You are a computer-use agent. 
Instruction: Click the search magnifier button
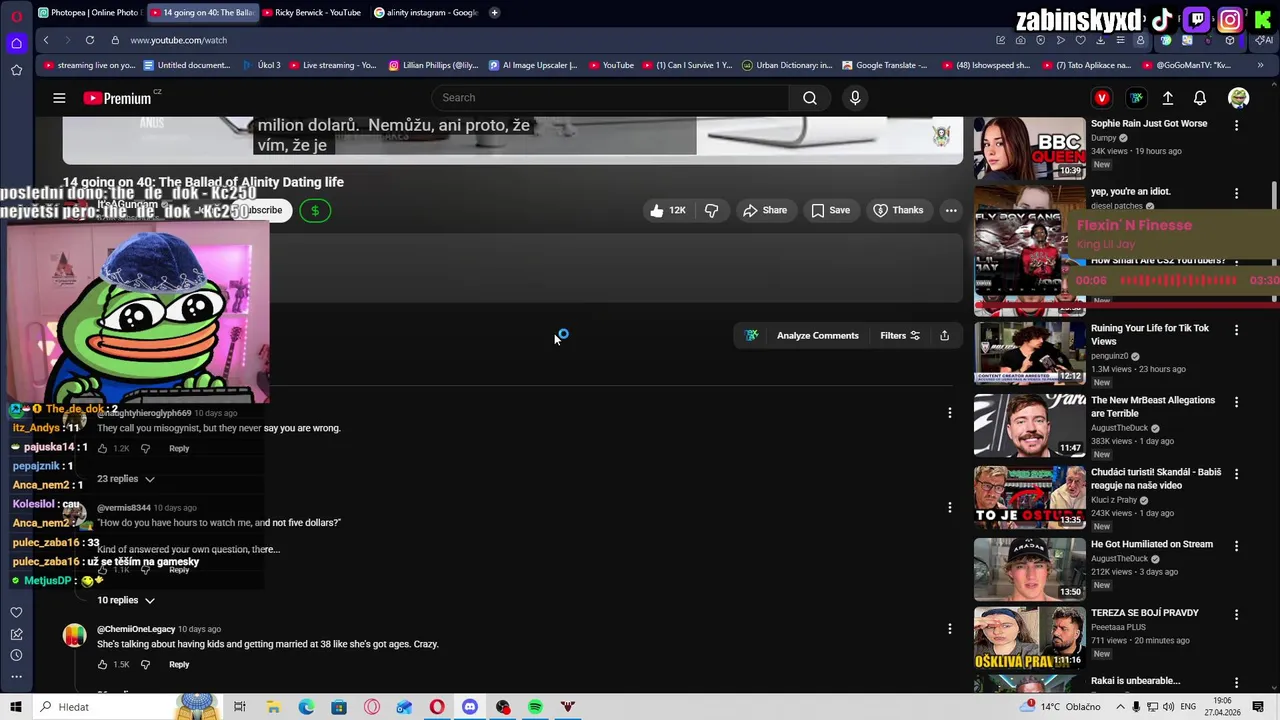point(810,98)
